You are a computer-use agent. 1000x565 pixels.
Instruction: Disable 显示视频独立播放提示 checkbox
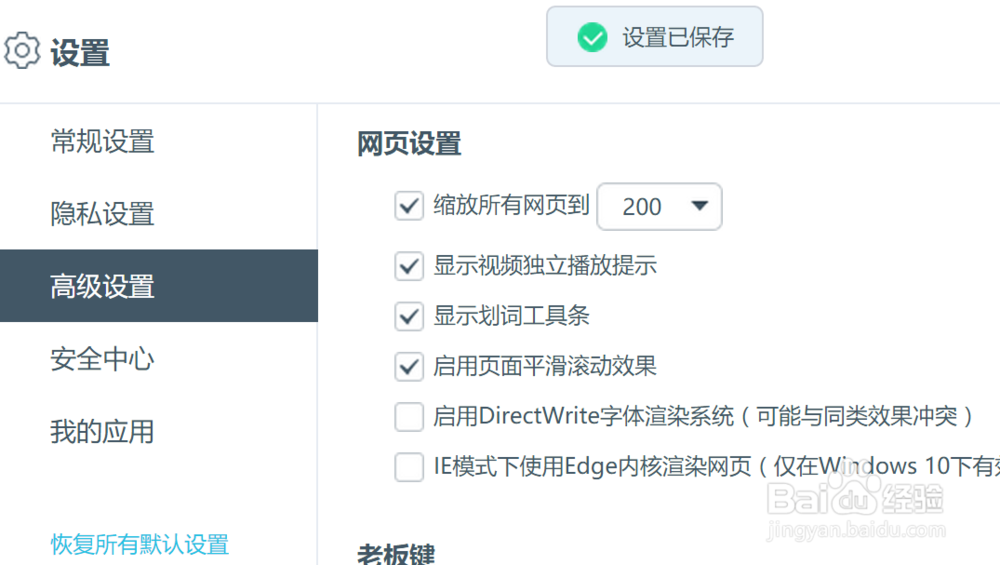coord(409,266)
